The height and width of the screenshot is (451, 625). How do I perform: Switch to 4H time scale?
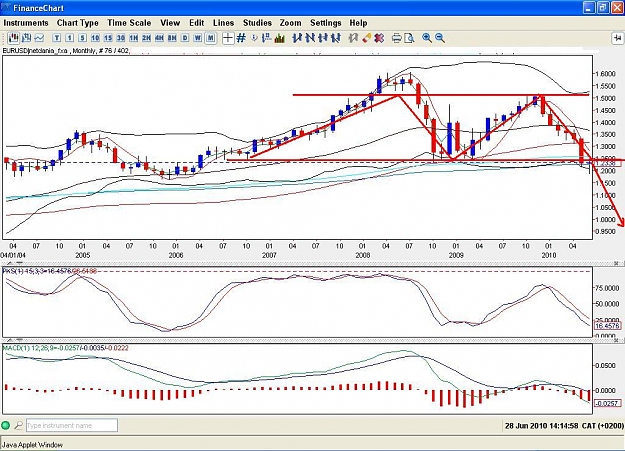[159, 38]
